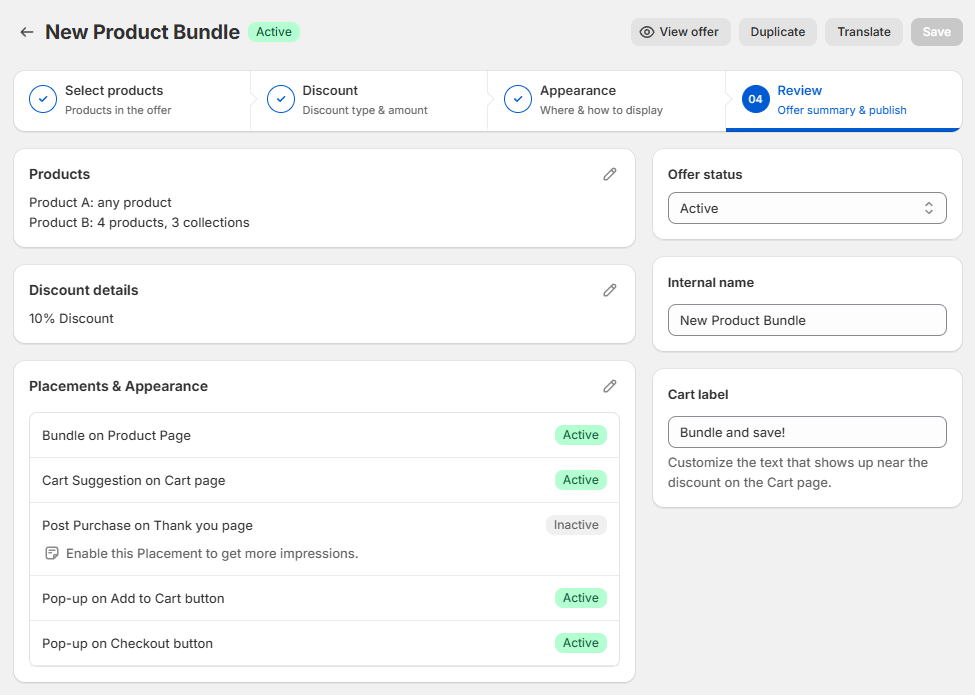Click Active badge on Pop-up on Checkout row

pyautogui.click(x=581, y=643)
